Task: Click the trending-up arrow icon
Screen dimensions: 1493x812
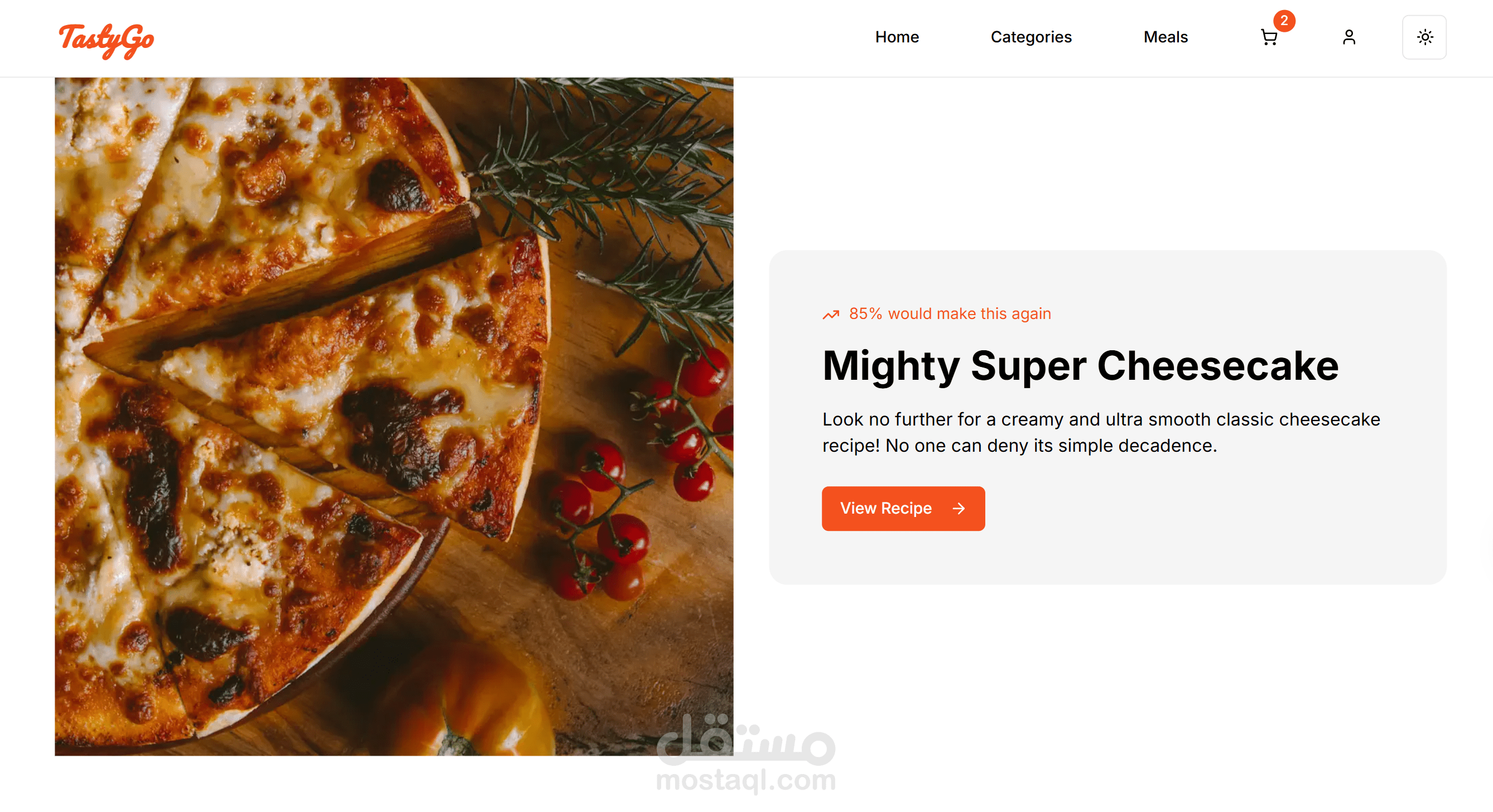Action: coord(831,315)
